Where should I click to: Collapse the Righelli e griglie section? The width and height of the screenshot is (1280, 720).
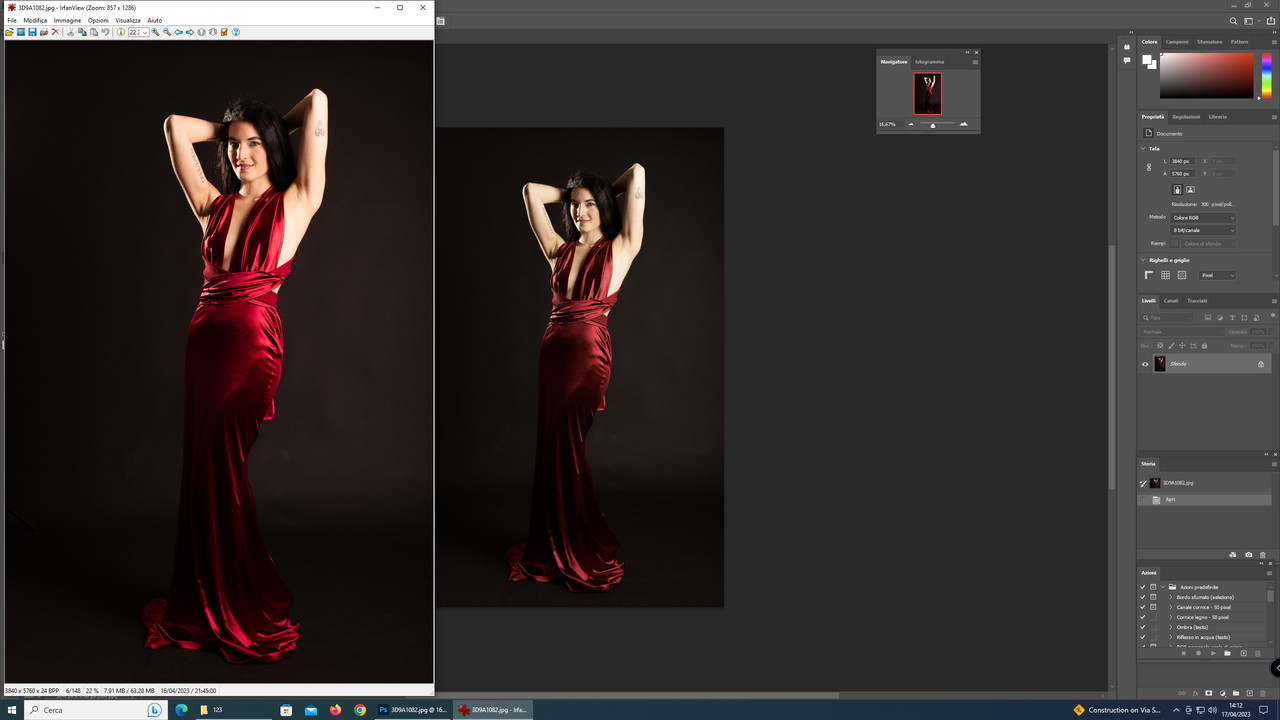point(1143,260)
